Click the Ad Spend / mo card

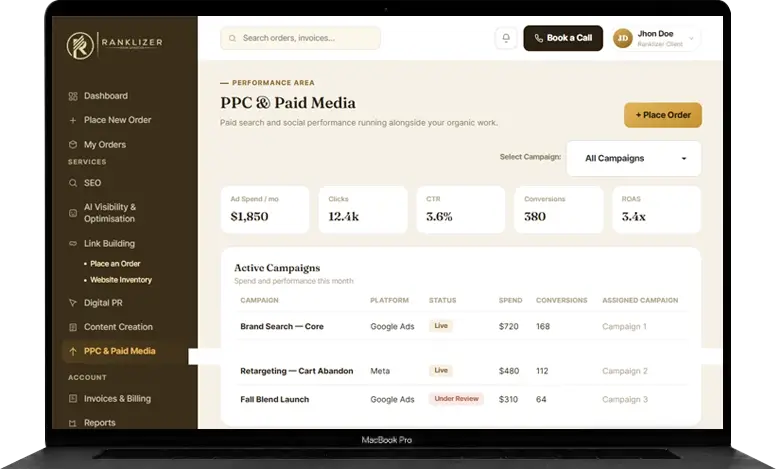click(265, 209)
